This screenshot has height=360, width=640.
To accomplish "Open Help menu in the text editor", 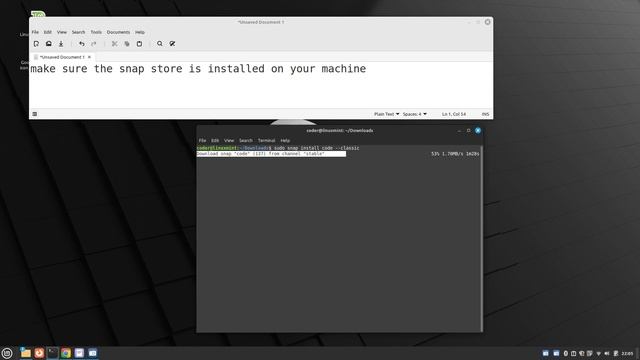I will point(140,32).
